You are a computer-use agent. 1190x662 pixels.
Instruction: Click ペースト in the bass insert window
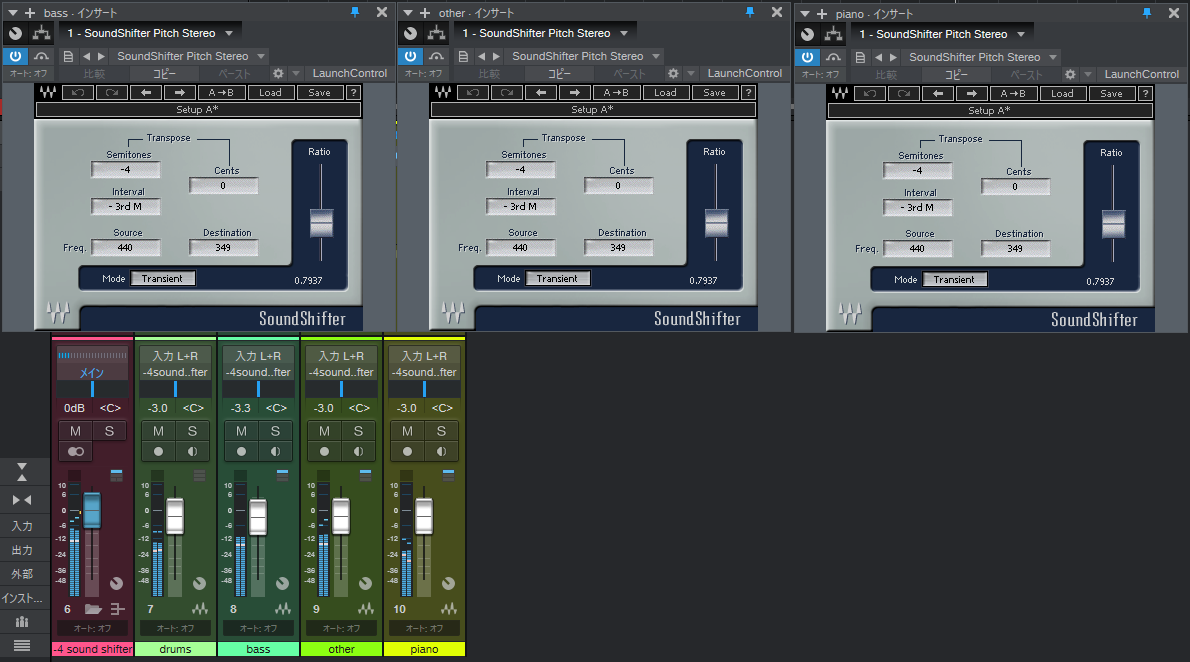(x=235, y=74)
